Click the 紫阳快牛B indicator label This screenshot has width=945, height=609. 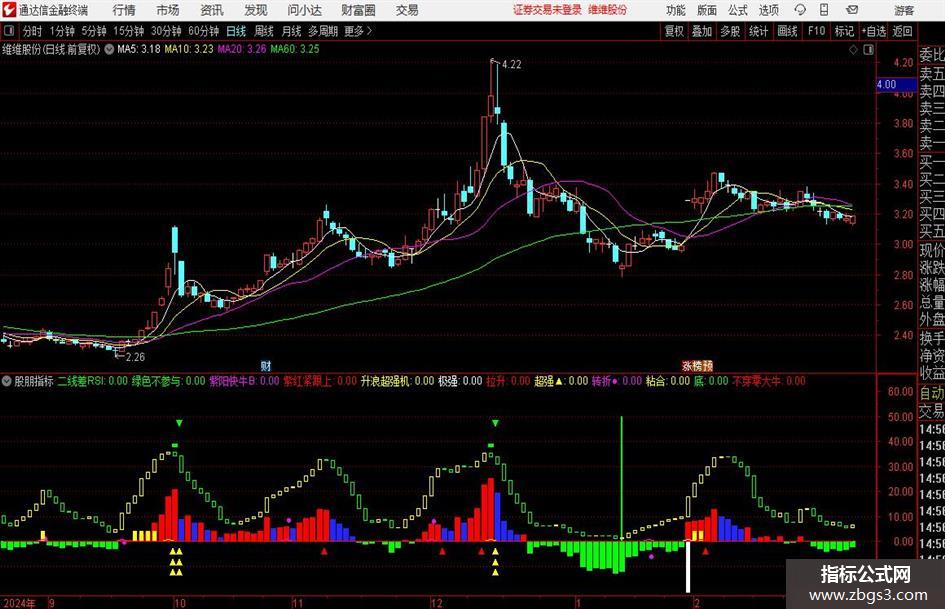coord(244,381)
